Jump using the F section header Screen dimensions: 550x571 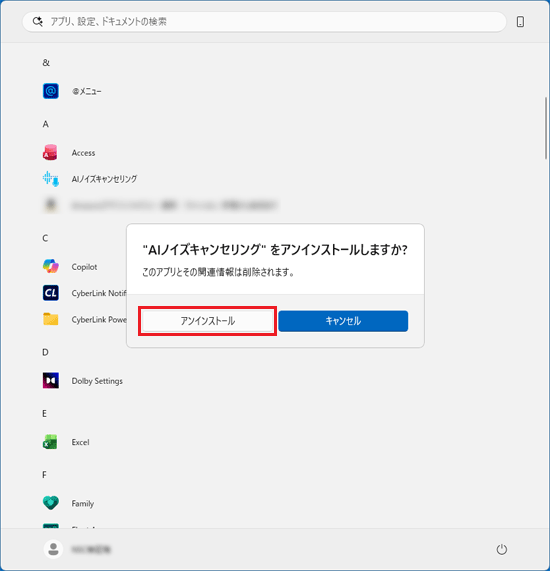(x=44, y=474)
